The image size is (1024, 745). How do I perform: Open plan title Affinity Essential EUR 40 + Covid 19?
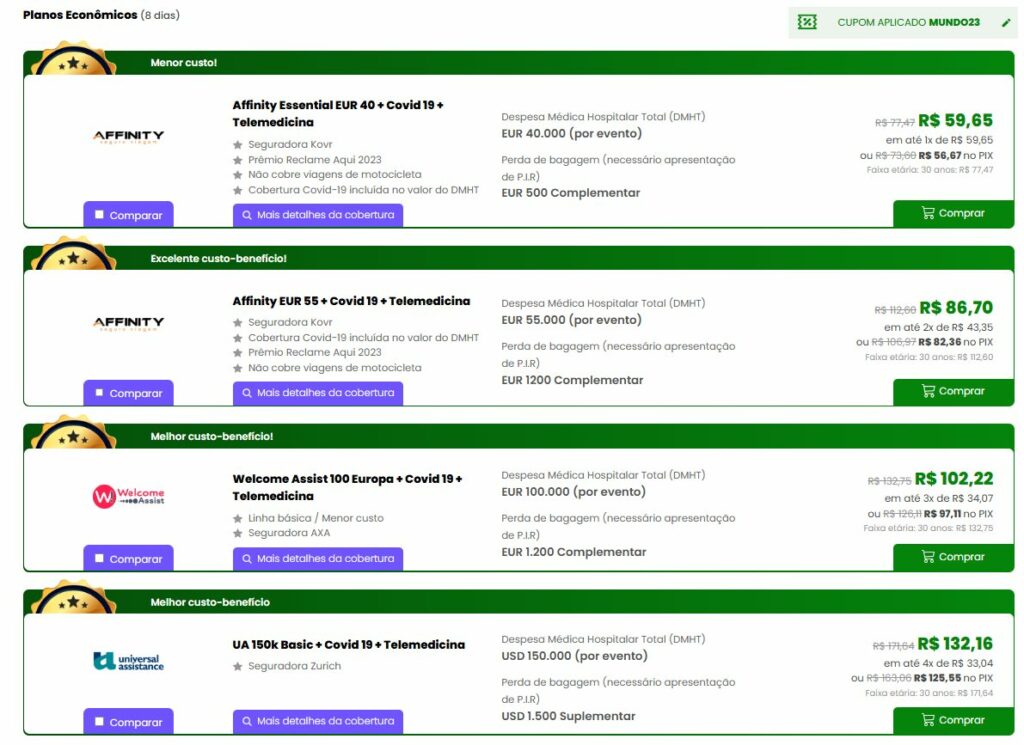[x=338, y=114]
